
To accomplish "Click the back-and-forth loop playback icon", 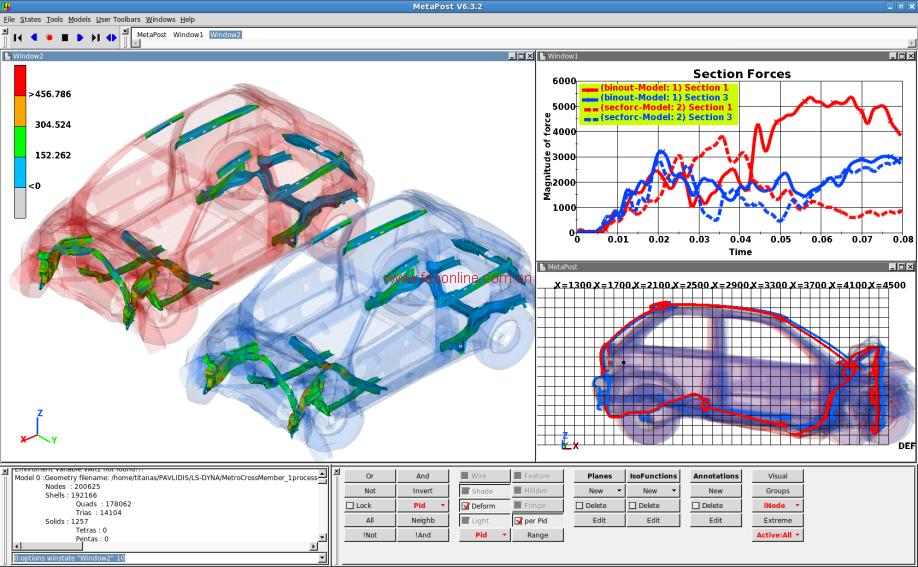I will [111, 37].
